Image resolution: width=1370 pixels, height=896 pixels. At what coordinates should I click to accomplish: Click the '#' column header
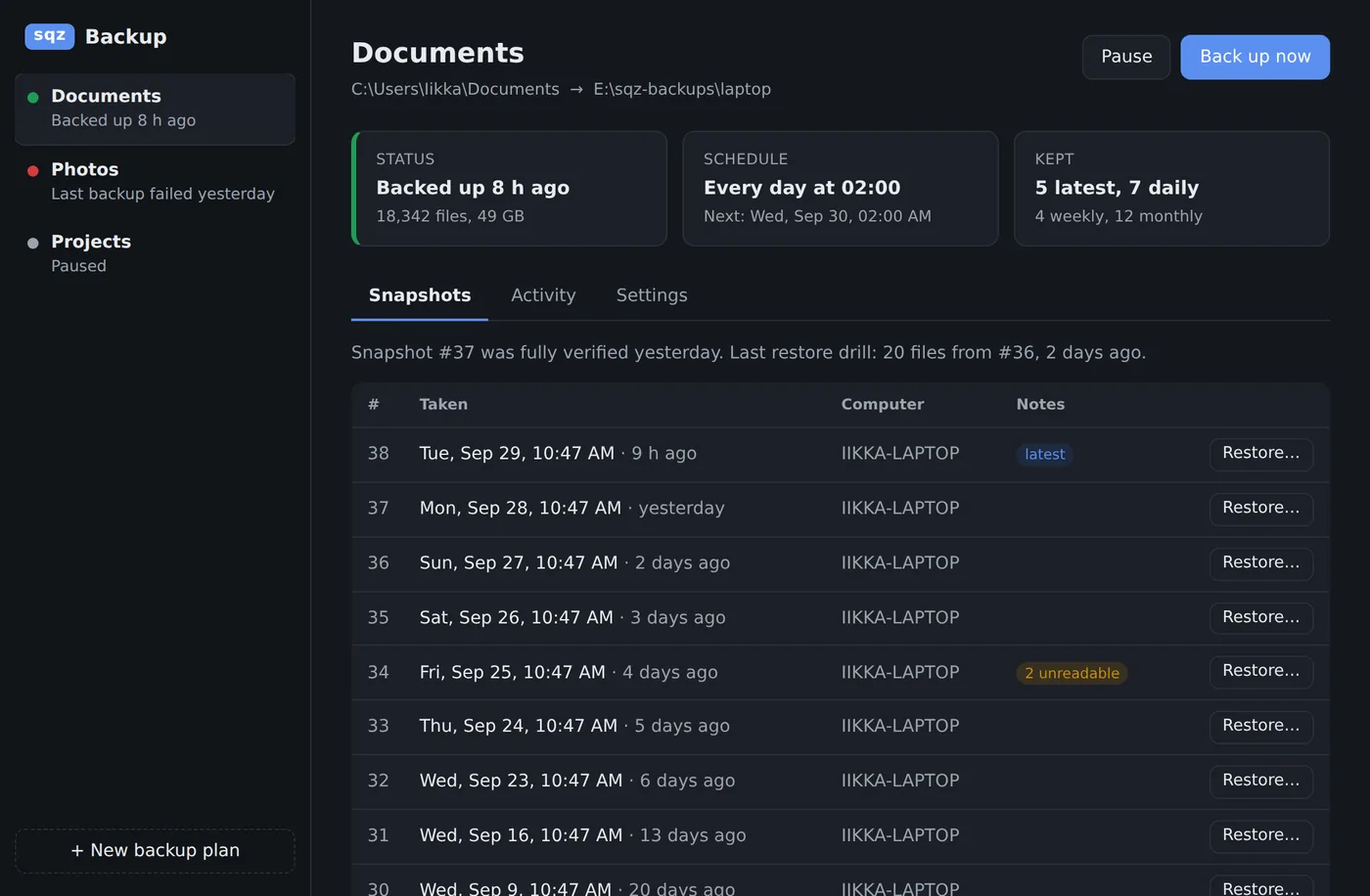pyautogui.click(x=374, y=405)
